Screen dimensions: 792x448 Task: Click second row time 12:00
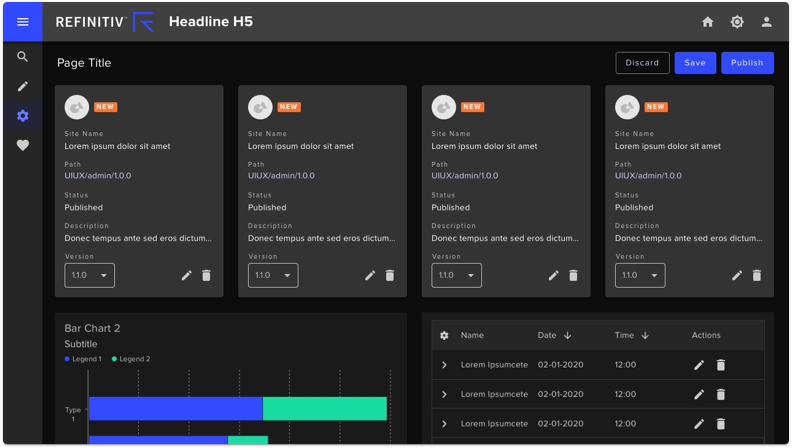pyautogui.click(x=625, y=394)
